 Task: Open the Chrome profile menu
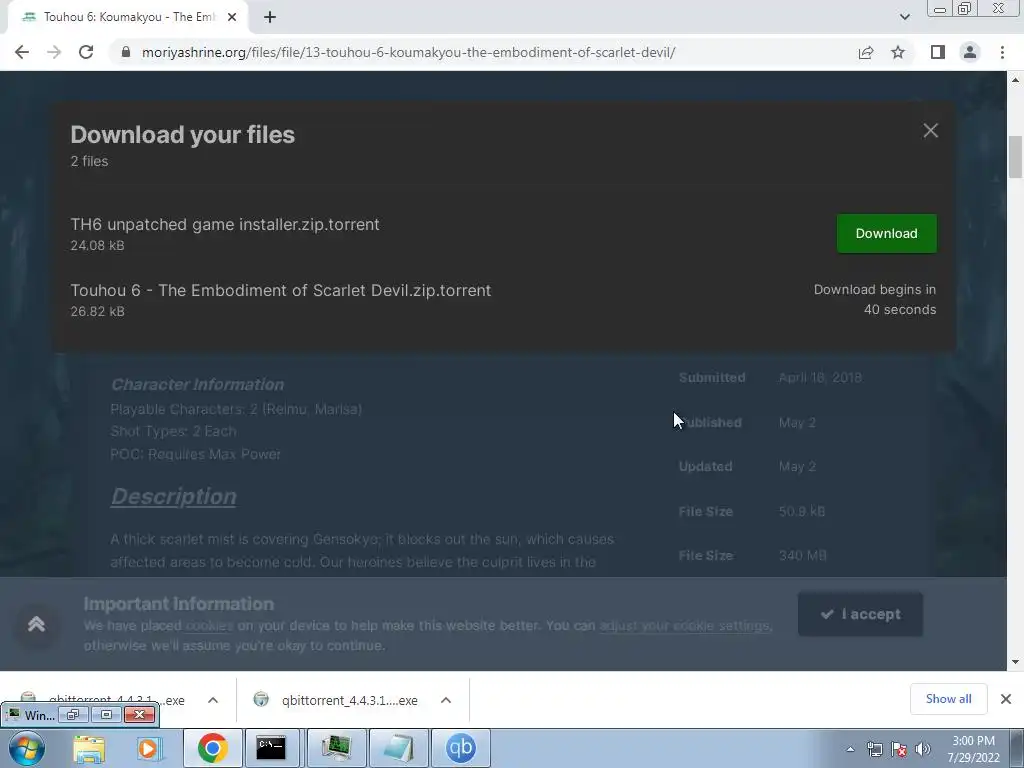point(970,52)
